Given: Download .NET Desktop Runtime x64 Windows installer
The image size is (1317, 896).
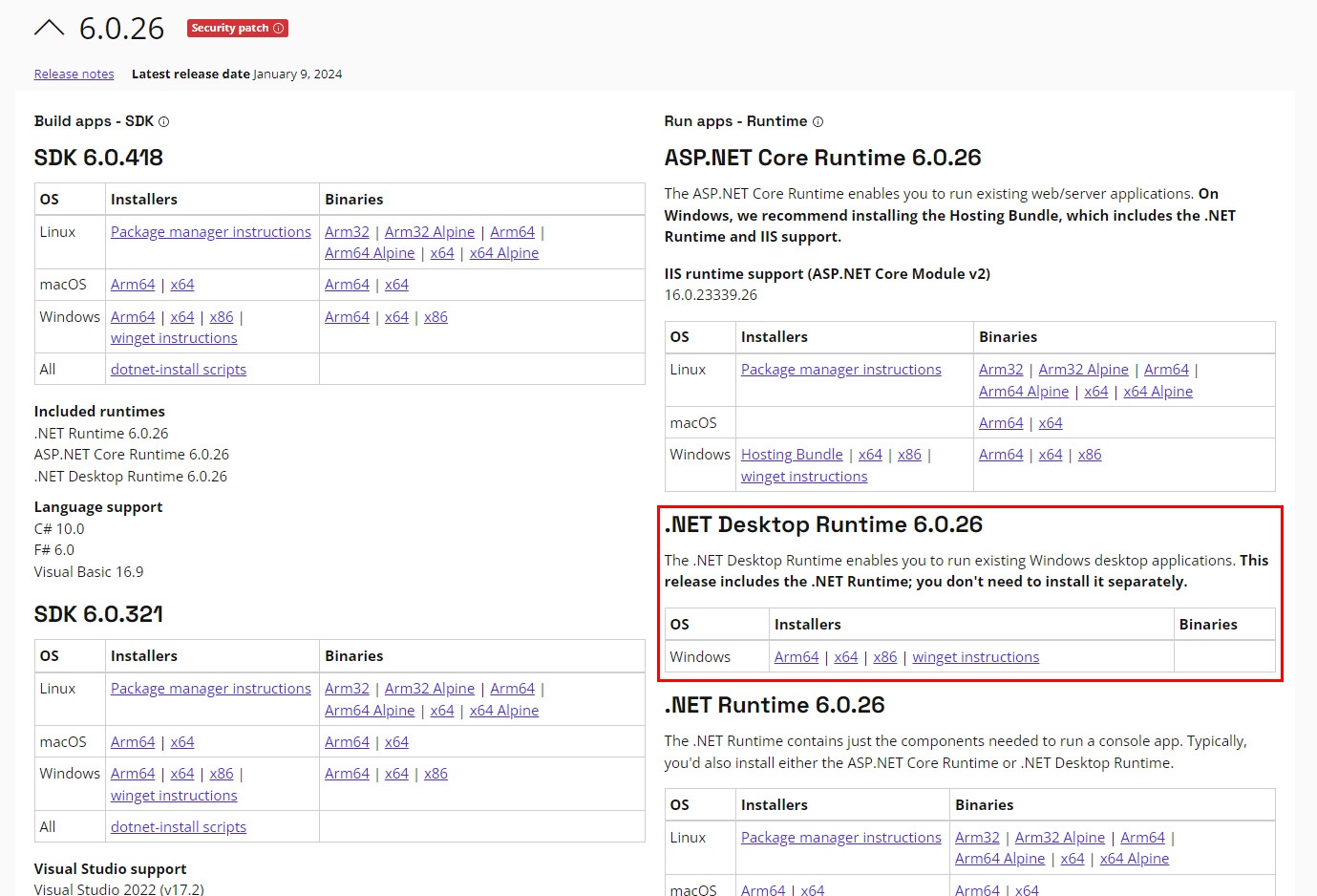Looking at the screenshot, I should tap(845, 657).
